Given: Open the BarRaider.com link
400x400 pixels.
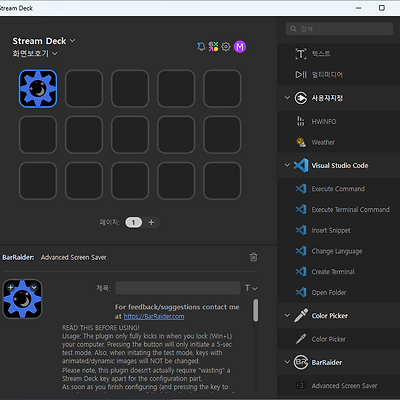Looking at the screenshot, I should click(154, 316).
